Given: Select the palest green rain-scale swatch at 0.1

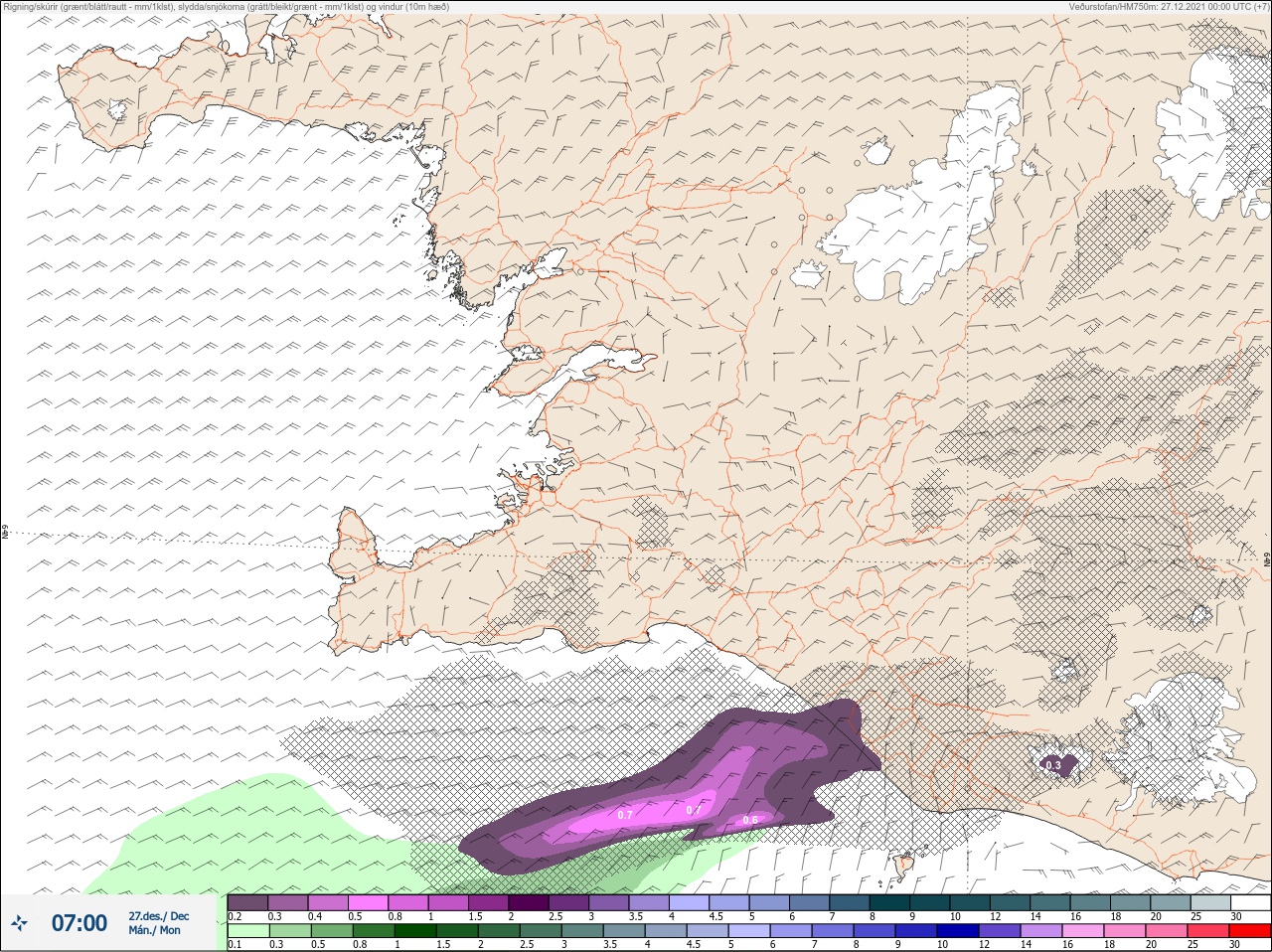Looking at the screenshot, I should 247,931.
